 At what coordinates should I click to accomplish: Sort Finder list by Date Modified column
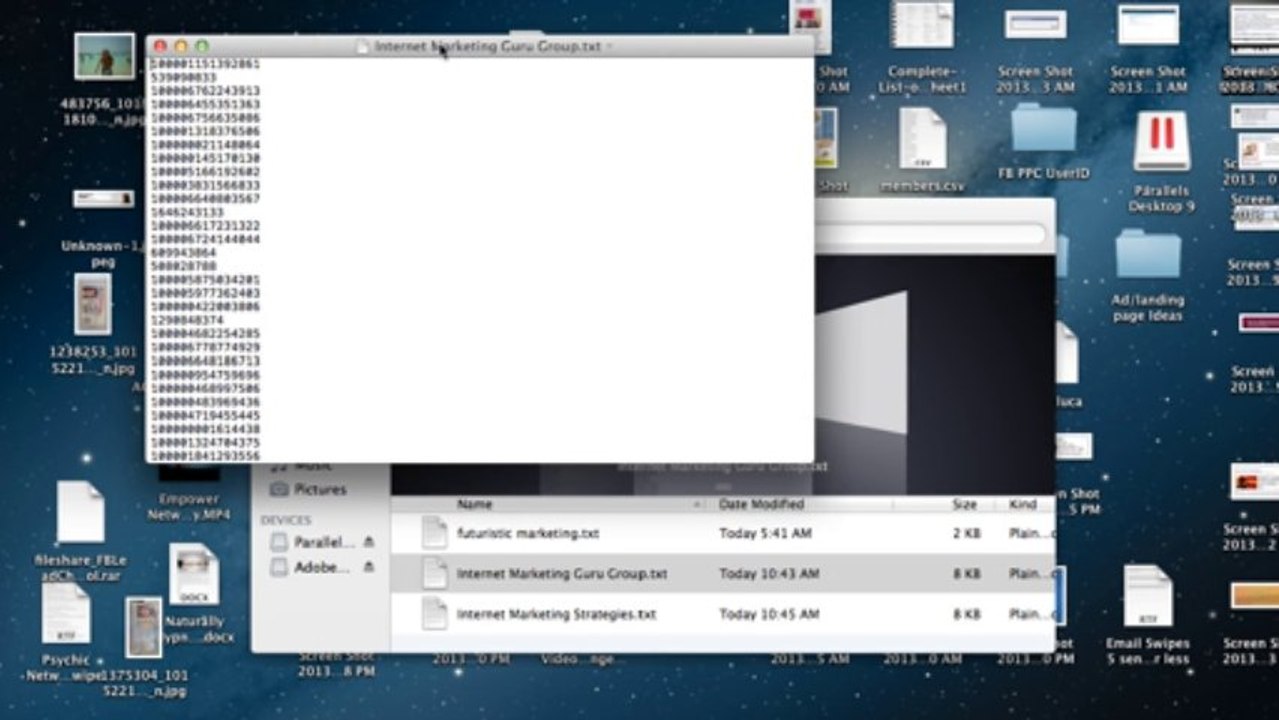click(760, 505)
